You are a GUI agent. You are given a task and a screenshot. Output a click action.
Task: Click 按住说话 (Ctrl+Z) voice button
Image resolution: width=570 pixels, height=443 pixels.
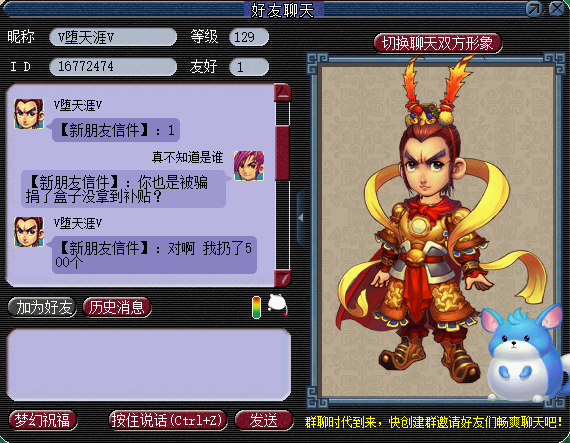click(x=168, y=420)
